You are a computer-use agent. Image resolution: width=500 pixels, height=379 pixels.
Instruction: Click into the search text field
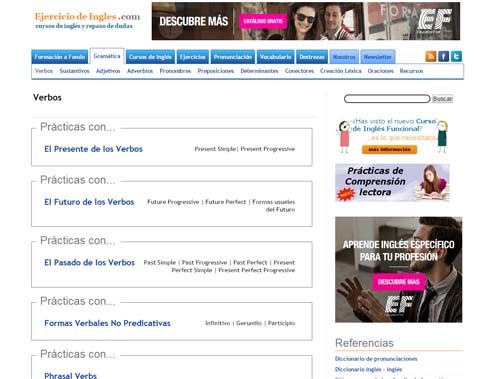pos(387,99)
